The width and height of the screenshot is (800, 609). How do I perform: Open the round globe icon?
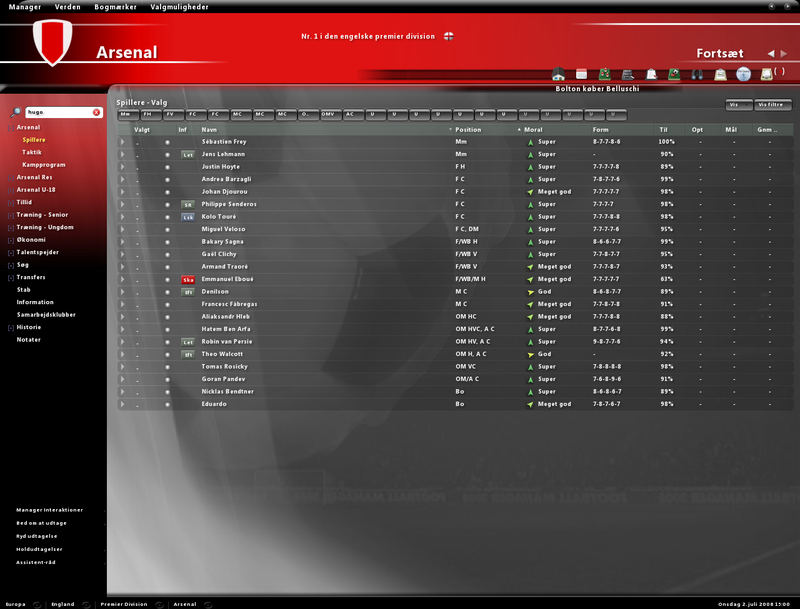pos(743,74)
